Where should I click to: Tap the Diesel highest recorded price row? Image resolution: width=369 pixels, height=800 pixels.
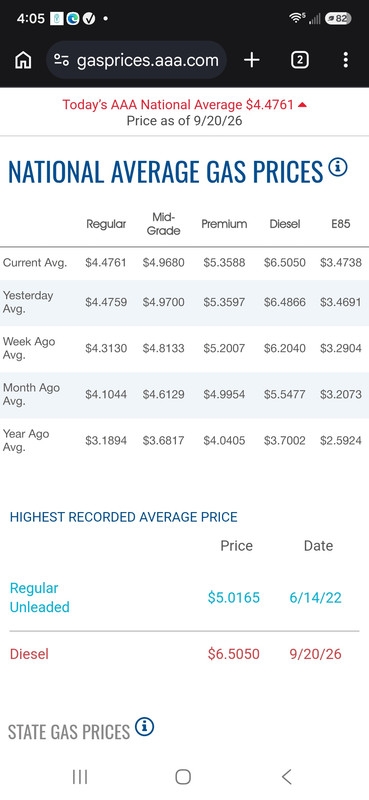click(184, 654)
